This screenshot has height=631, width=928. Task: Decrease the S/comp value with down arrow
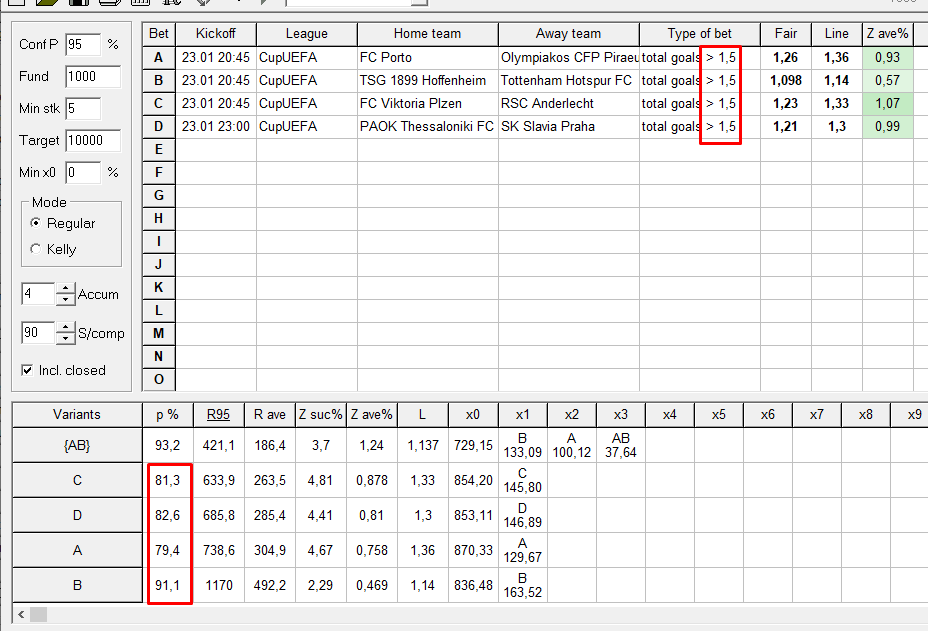(x=65, y=338)
